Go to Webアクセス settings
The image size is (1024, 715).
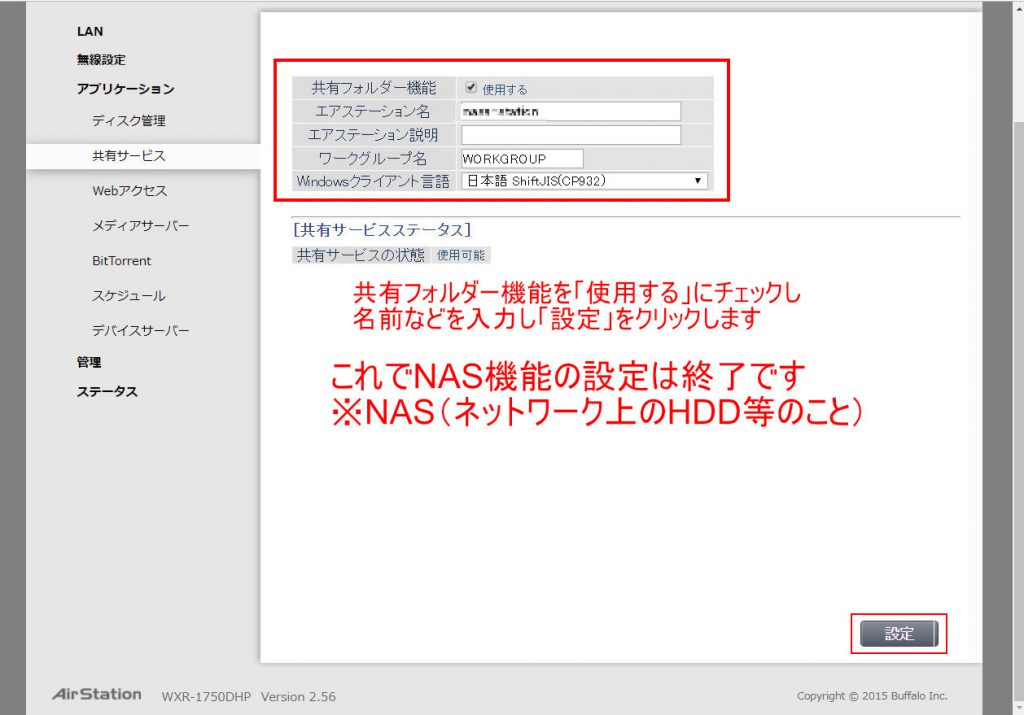pos(129,191)
